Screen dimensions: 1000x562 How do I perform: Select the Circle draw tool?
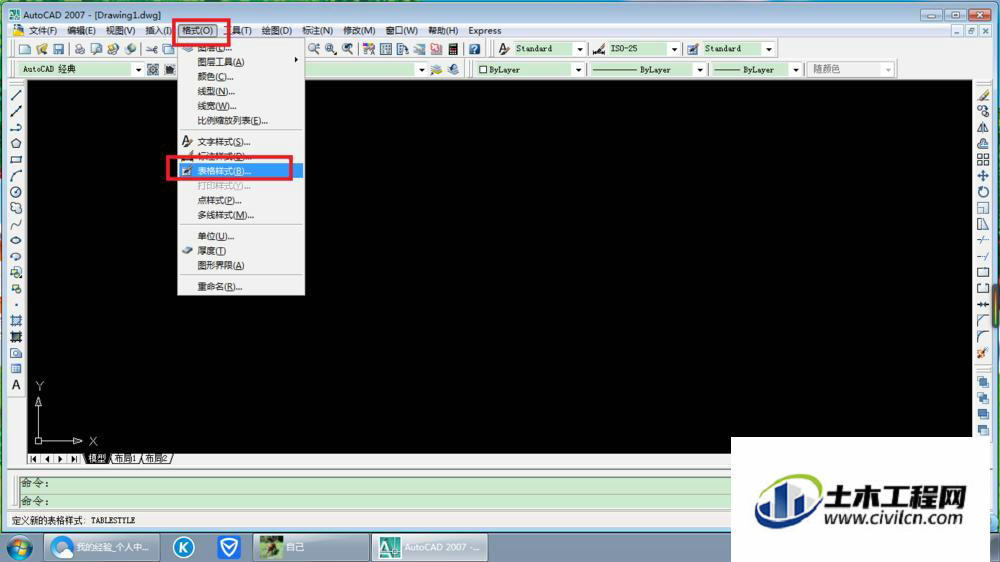click(x=16, y=191)
